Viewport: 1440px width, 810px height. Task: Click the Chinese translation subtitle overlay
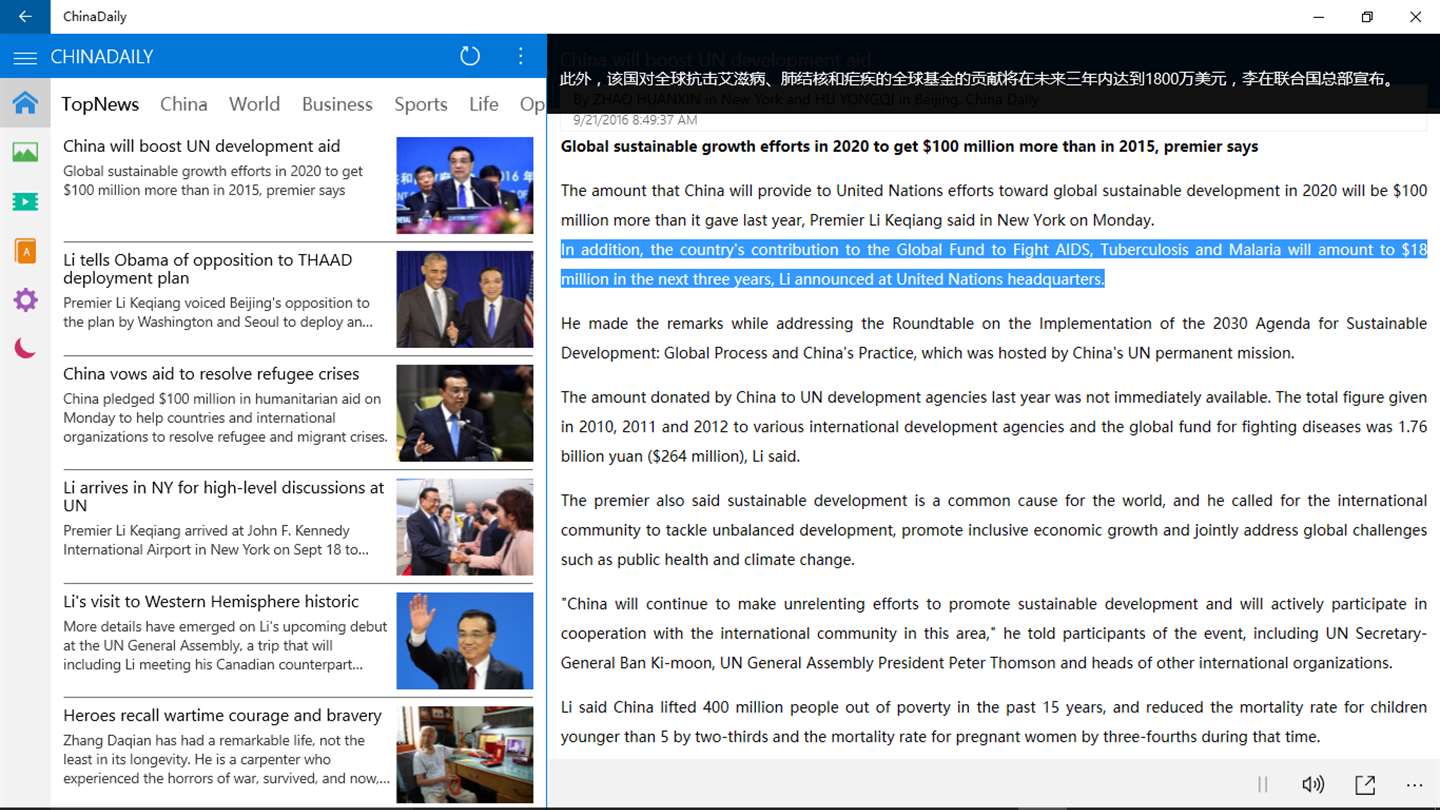click(978, 79)
